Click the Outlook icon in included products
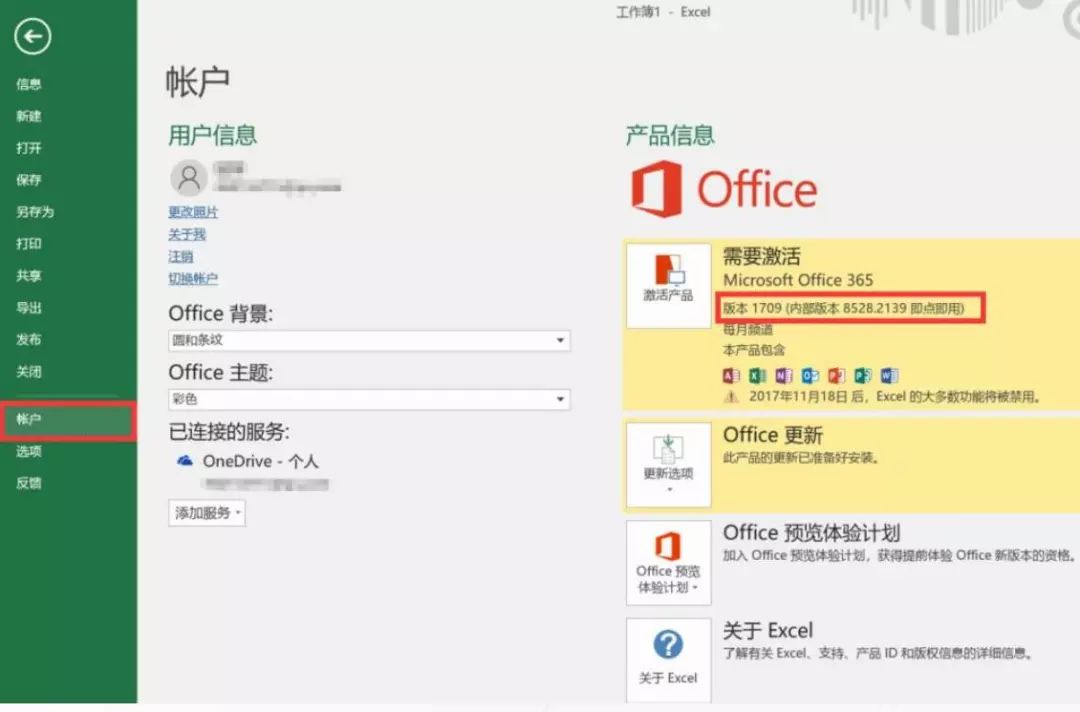1080x712 pixels. click(810, 376)
